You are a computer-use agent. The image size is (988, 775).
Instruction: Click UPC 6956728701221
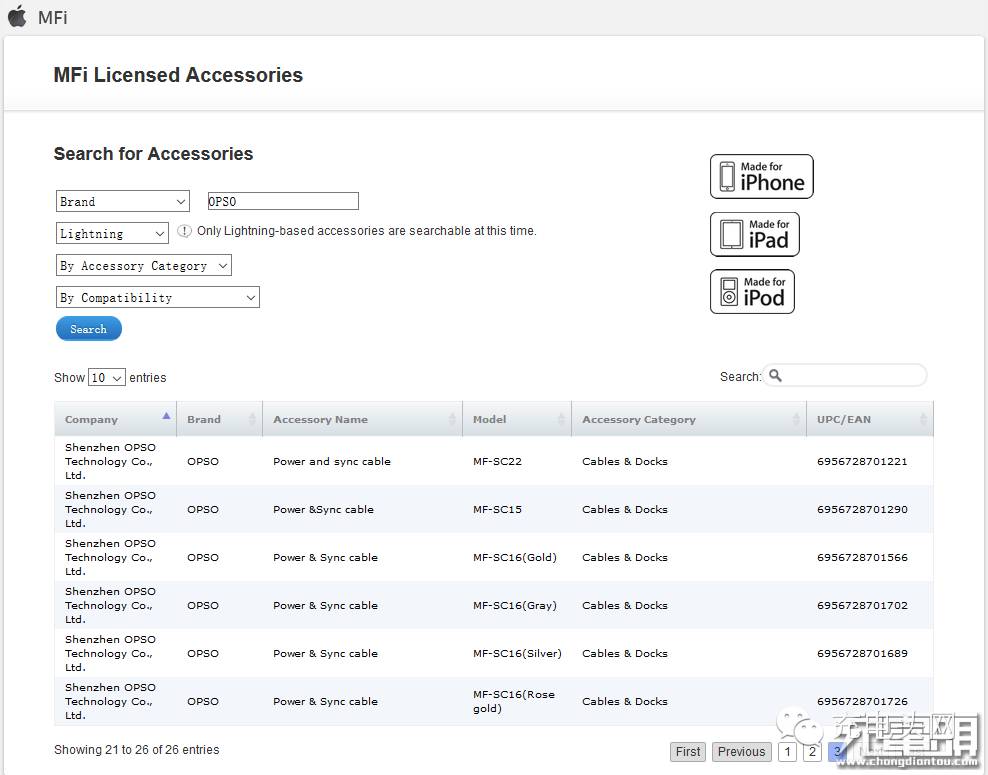pos(862,461)
